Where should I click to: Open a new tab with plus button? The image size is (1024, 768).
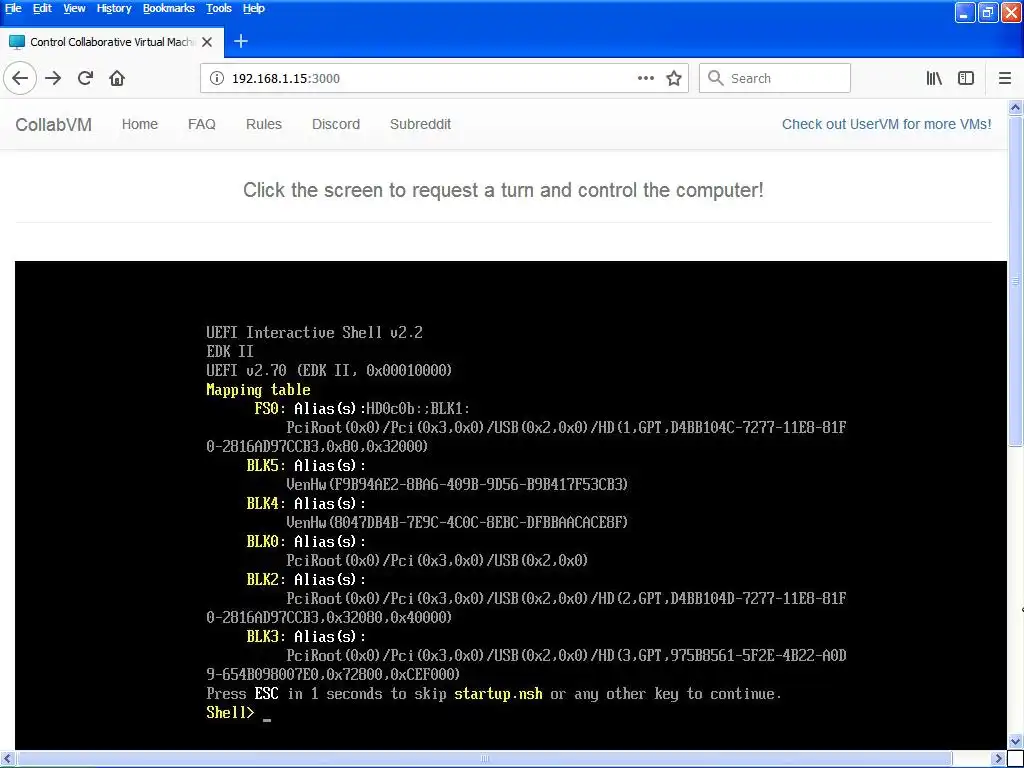pos(240,41)
